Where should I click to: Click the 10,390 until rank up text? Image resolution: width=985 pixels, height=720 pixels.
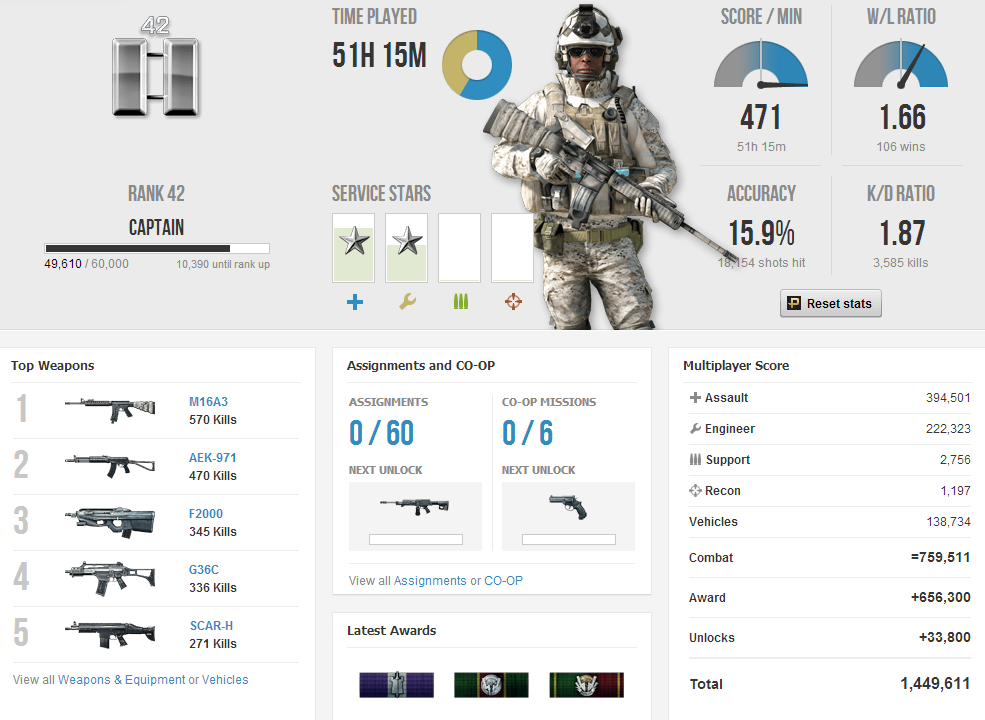pos(223,265)
